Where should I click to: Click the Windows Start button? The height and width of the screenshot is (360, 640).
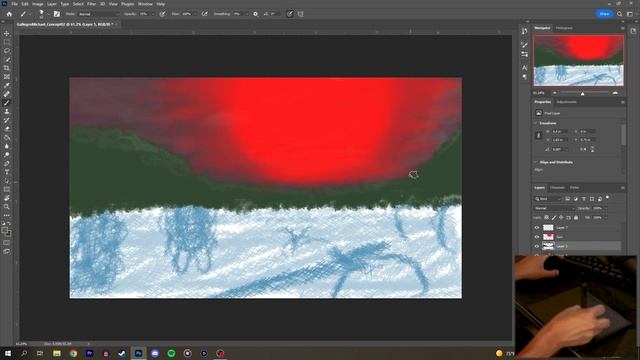pos(7,353)
